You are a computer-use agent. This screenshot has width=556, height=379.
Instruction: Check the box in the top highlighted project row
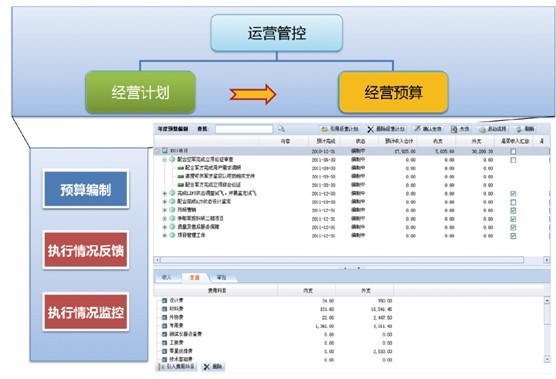point(513,151)
